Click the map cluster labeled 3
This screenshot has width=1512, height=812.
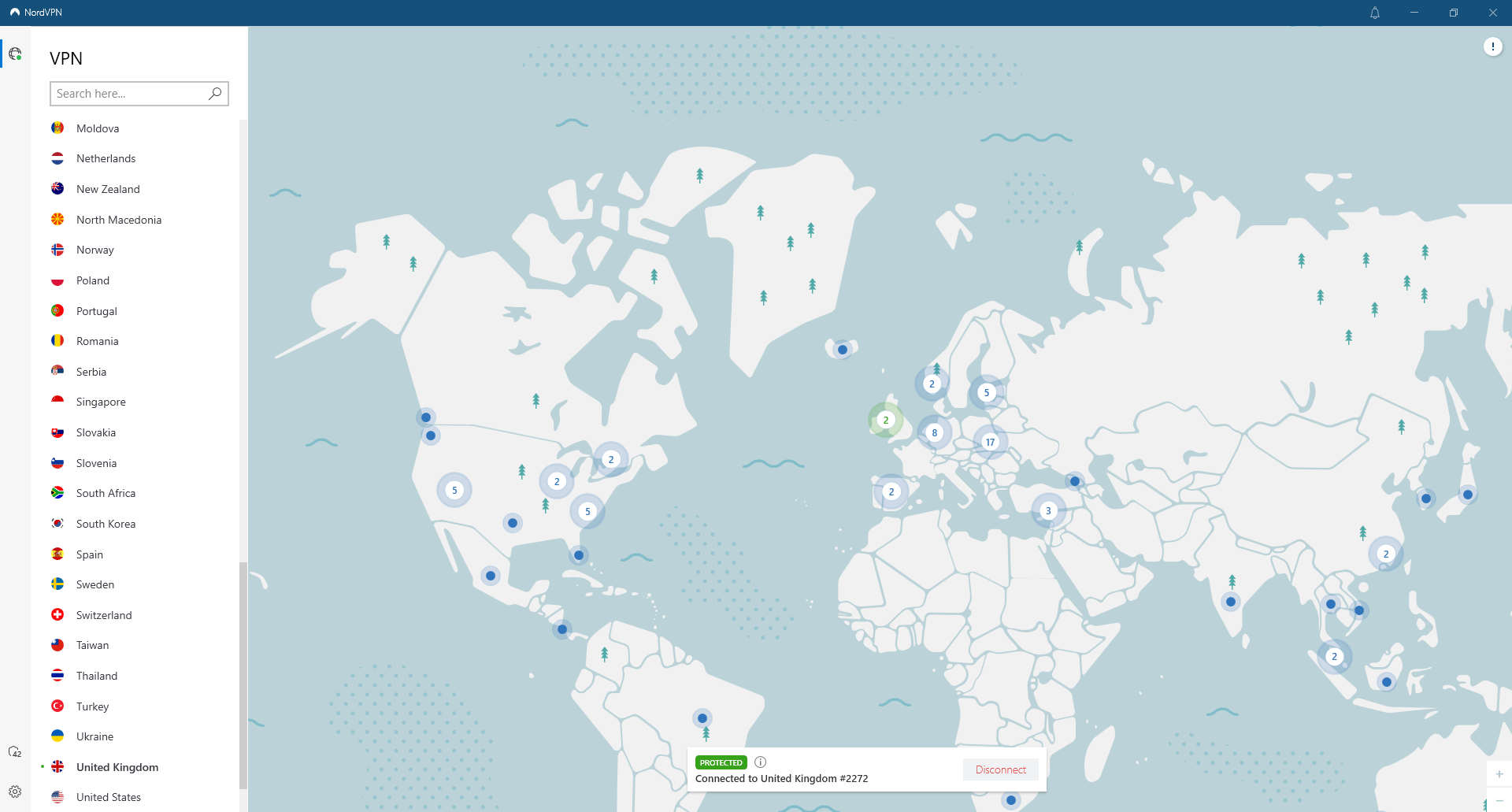[x=1048, y=510]
